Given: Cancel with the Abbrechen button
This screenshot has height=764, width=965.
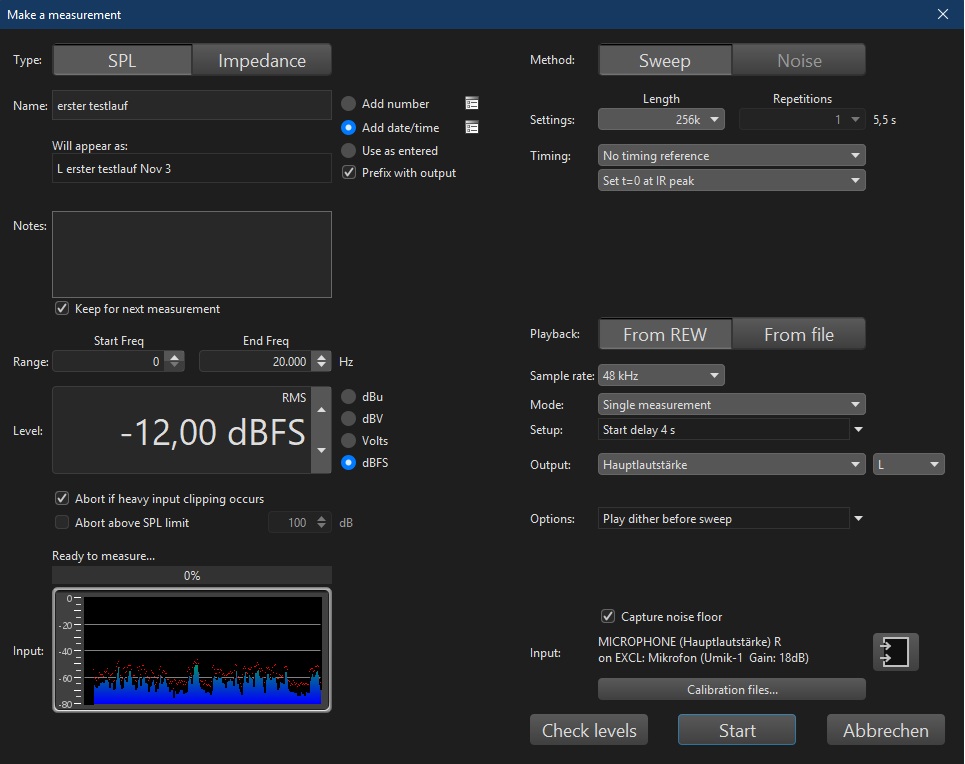Looking at the screenshot, I should (886, 730).
